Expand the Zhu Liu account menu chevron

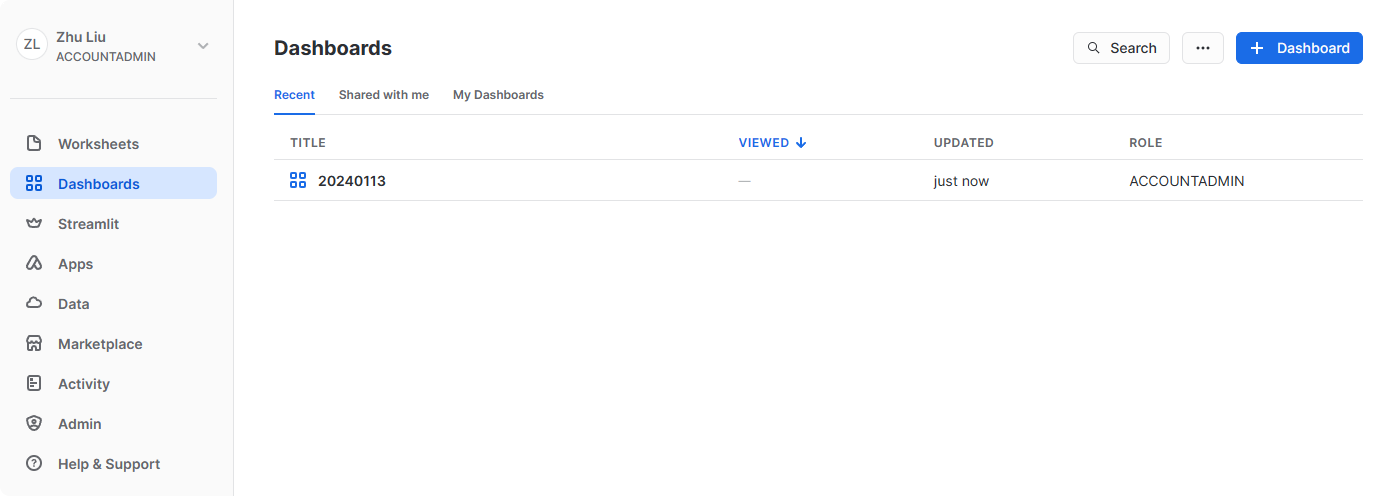[203, 46]
